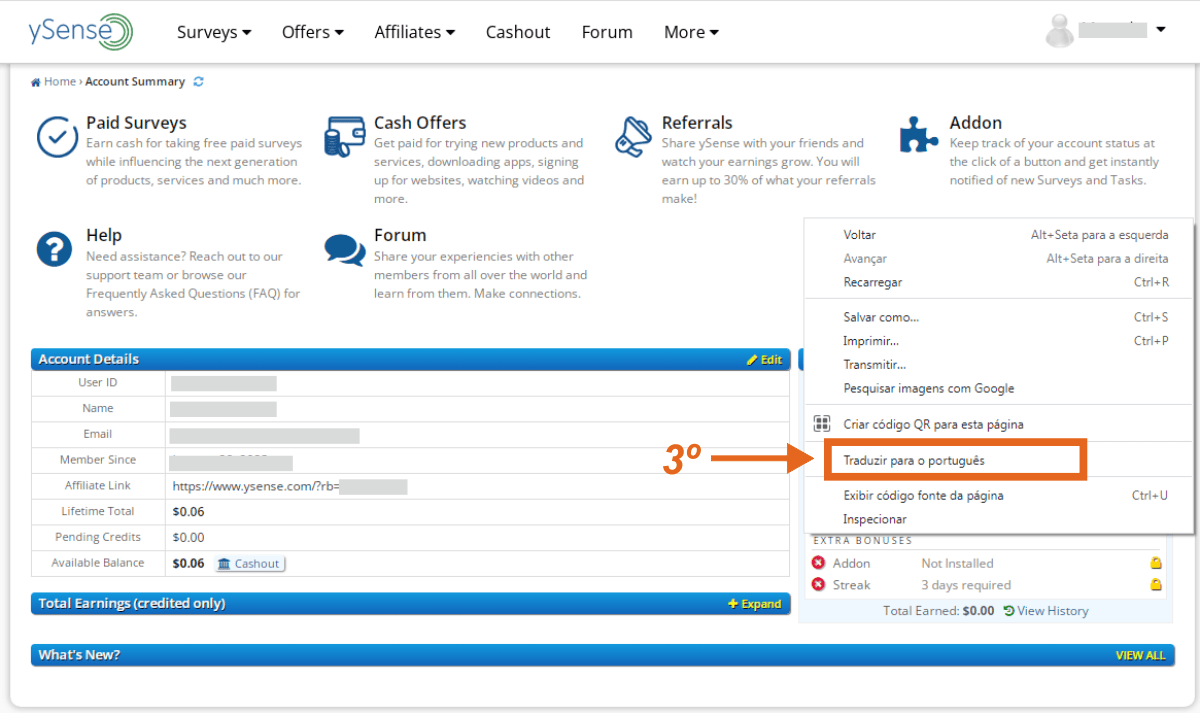Click the Pending Credits $0.00 value
The width and height of the screenshot is (1200, 713).
[x=189, y=538]
